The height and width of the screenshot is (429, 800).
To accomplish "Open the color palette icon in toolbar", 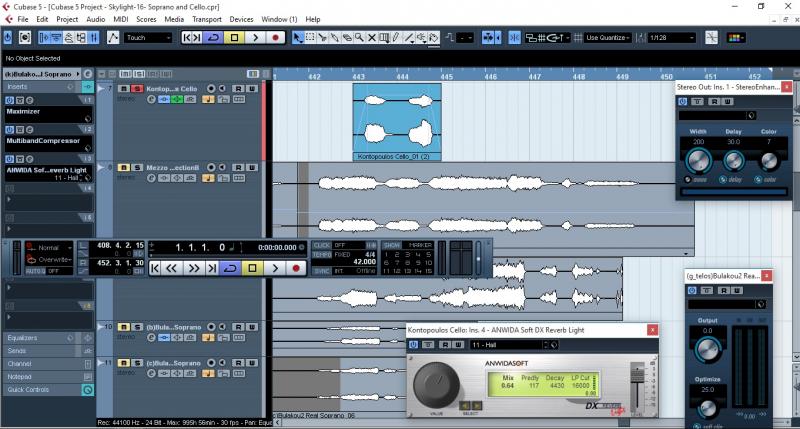I will click(x=736, y=38).
